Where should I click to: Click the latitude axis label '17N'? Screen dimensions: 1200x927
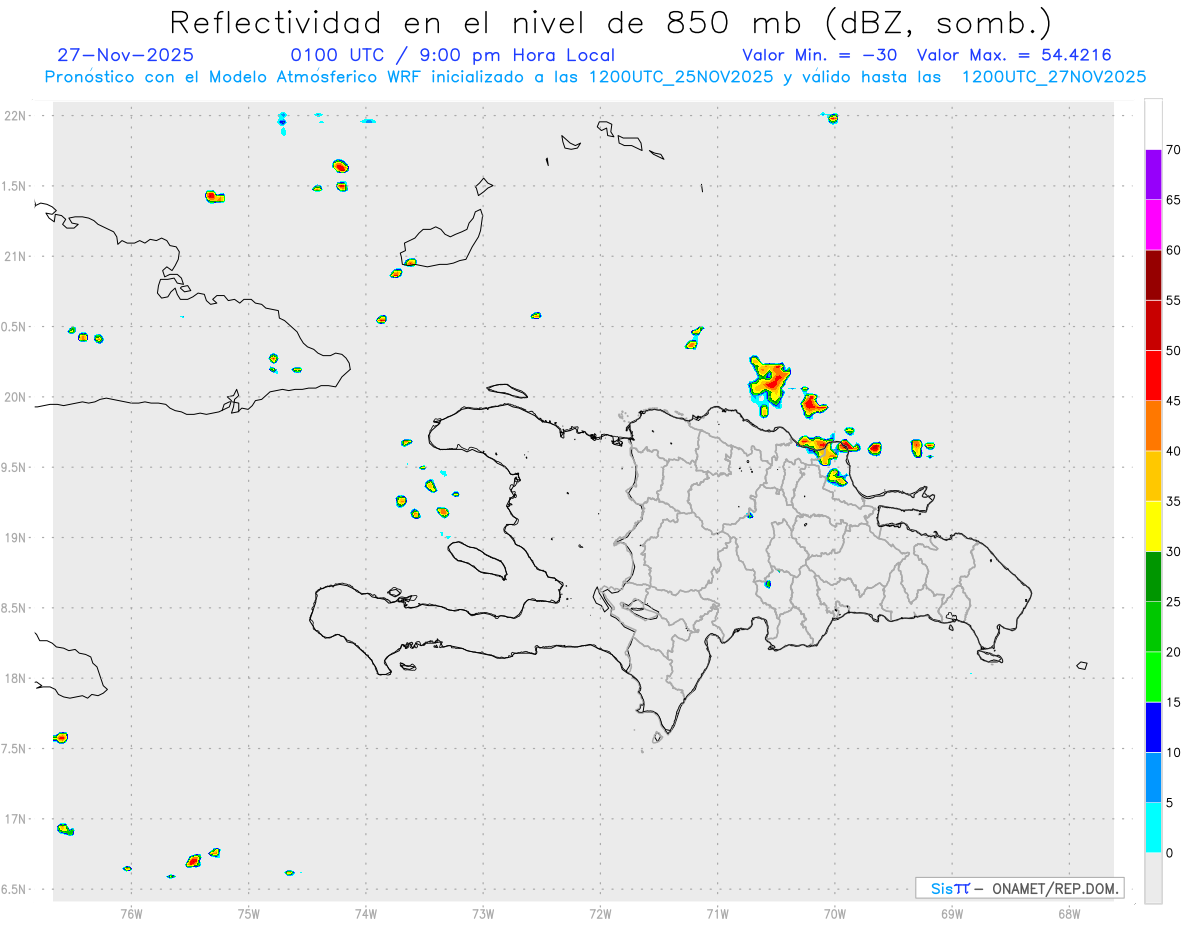tap(16, 819)
